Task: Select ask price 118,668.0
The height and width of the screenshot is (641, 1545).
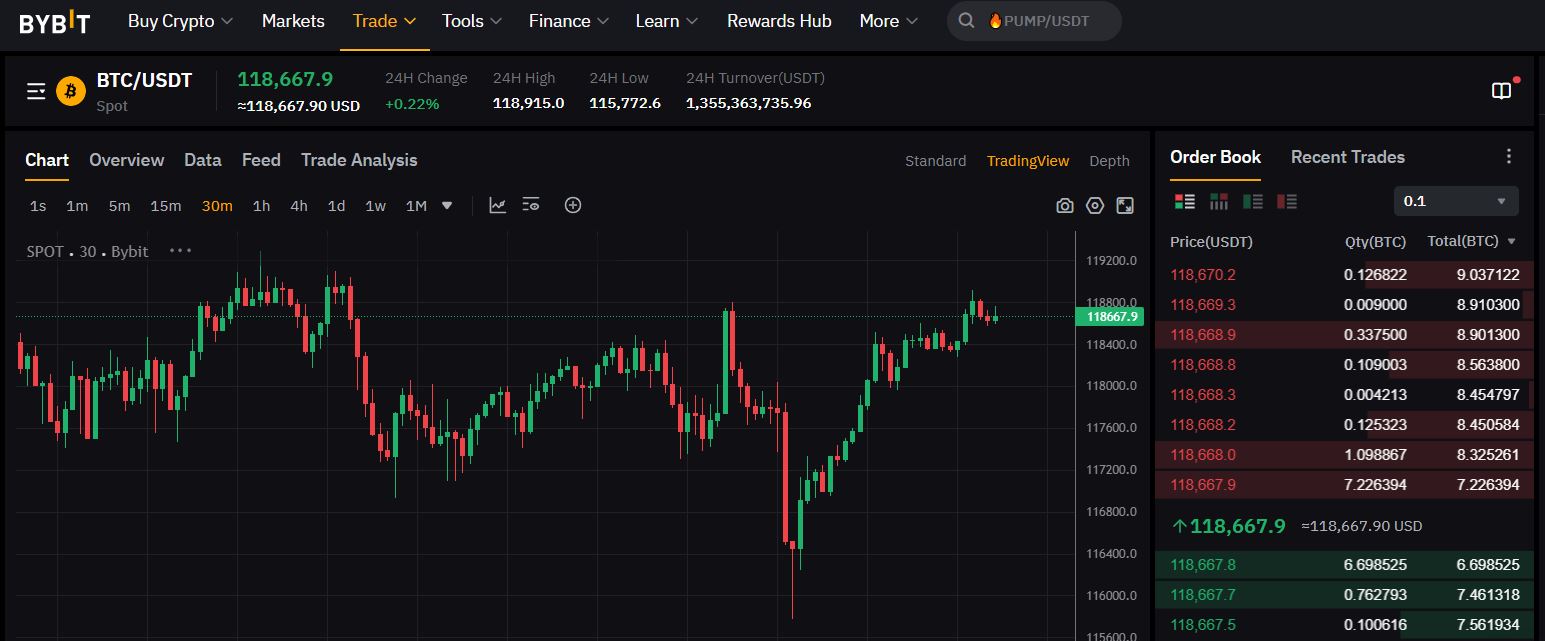Action: [1203, 455]
